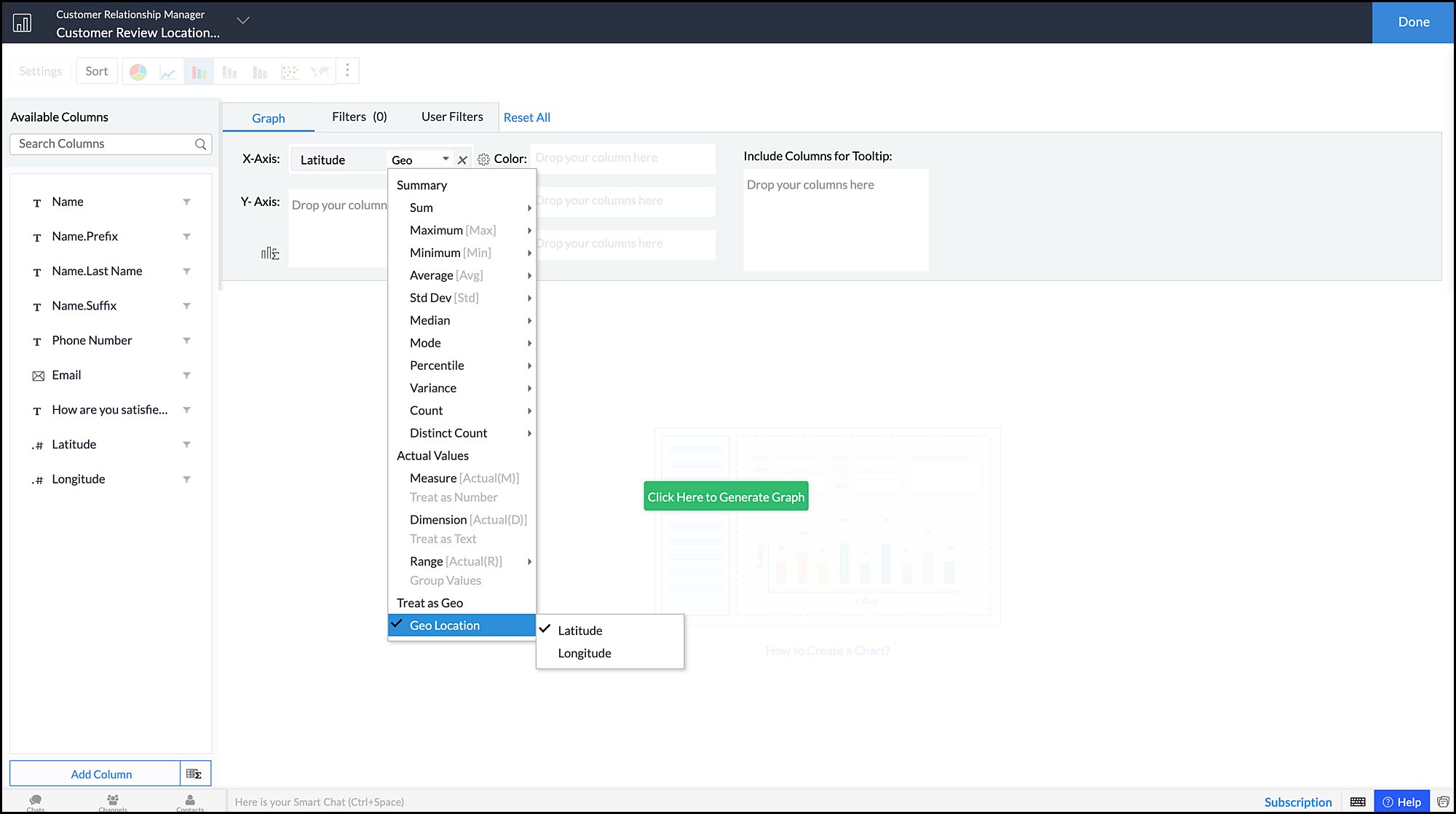Image resolution: width=1456 pixels, height=814 pixels.
Task: Click the X-Axis settings gear icon
Action: [x=483, y=159]
